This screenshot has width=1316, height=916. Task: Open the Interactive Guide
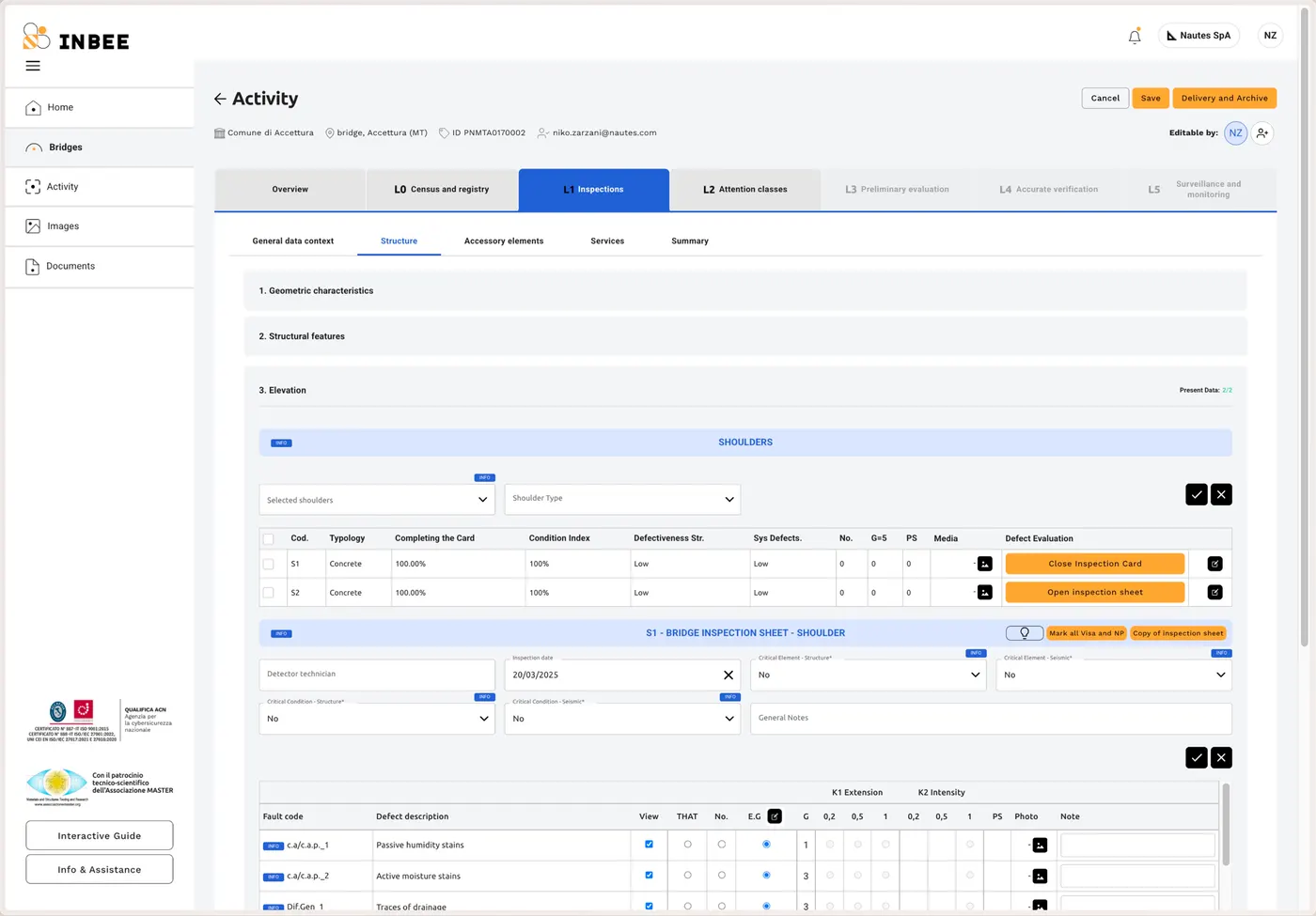click(x=100, y=836)
